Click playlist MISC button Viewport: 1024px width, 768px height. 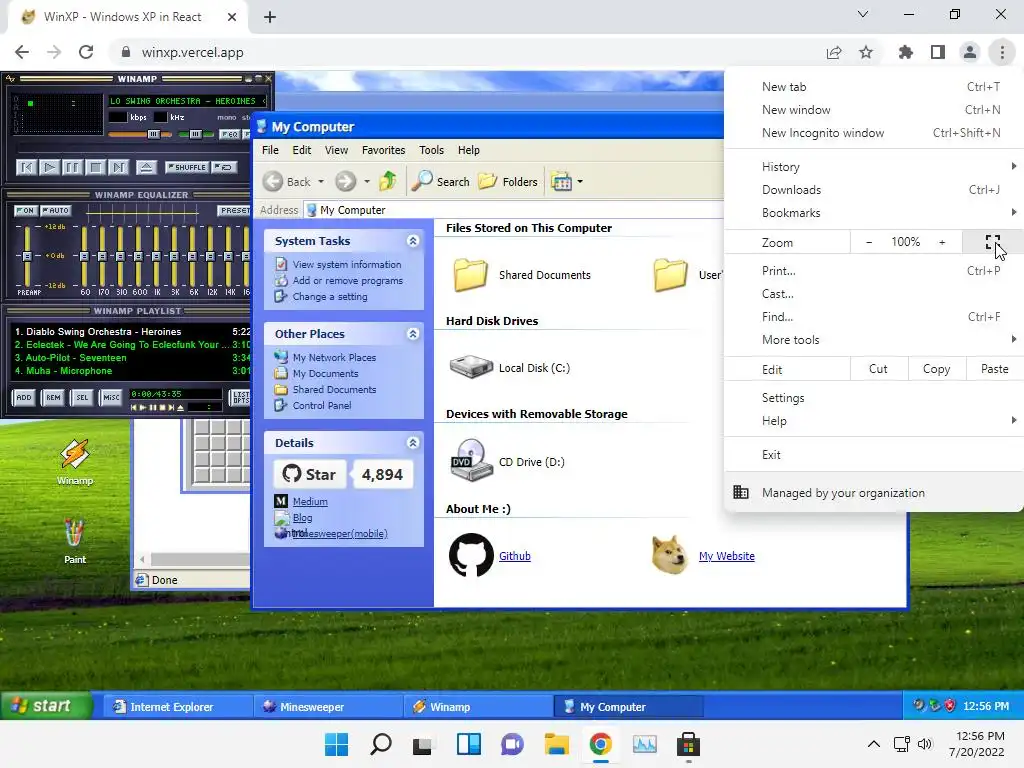coord(111,397)
